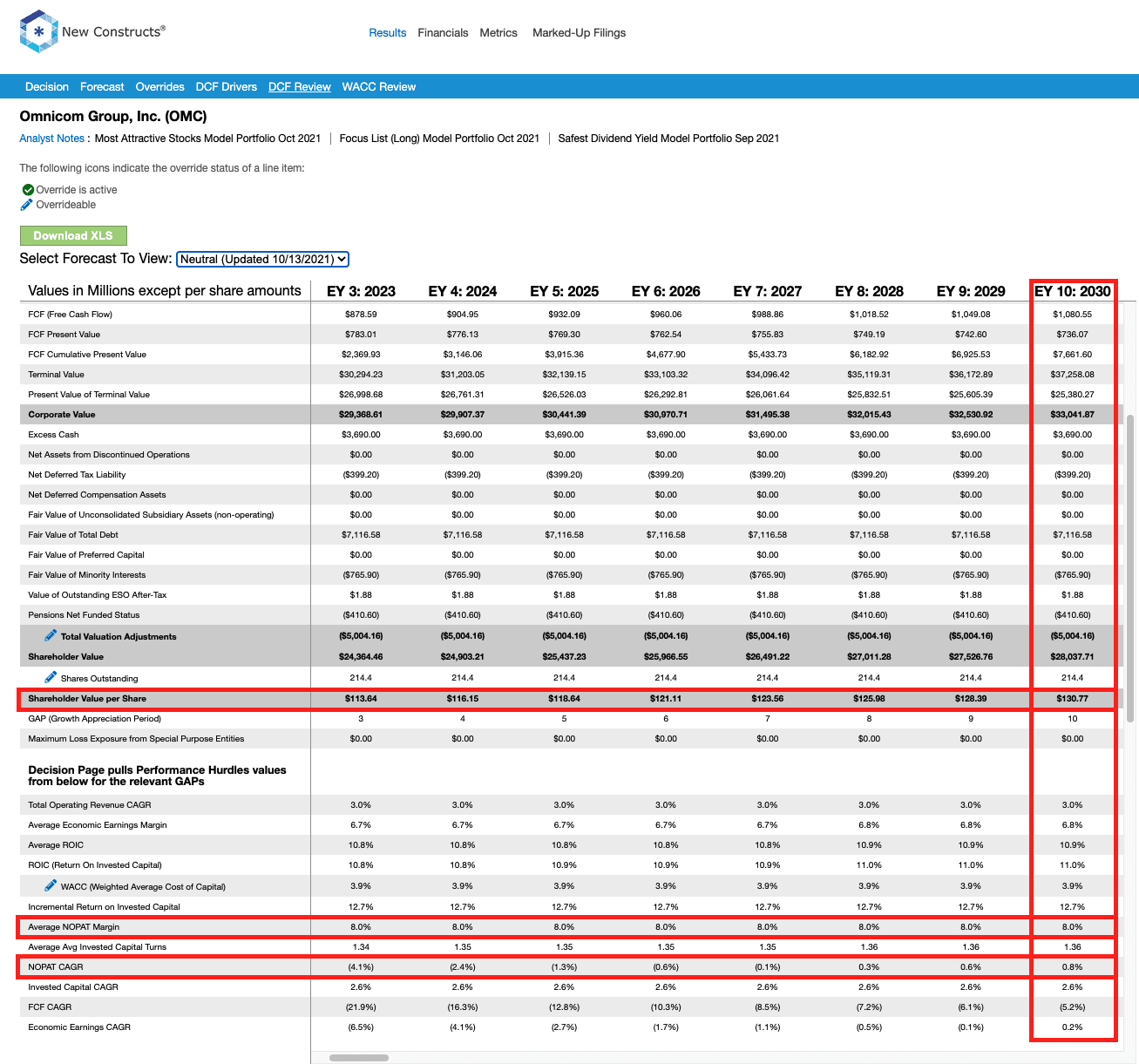This screenshot has width=1139, height=1064.
Task: Click the green Override is active checkmark icon
Action: (x=28, y=189)
